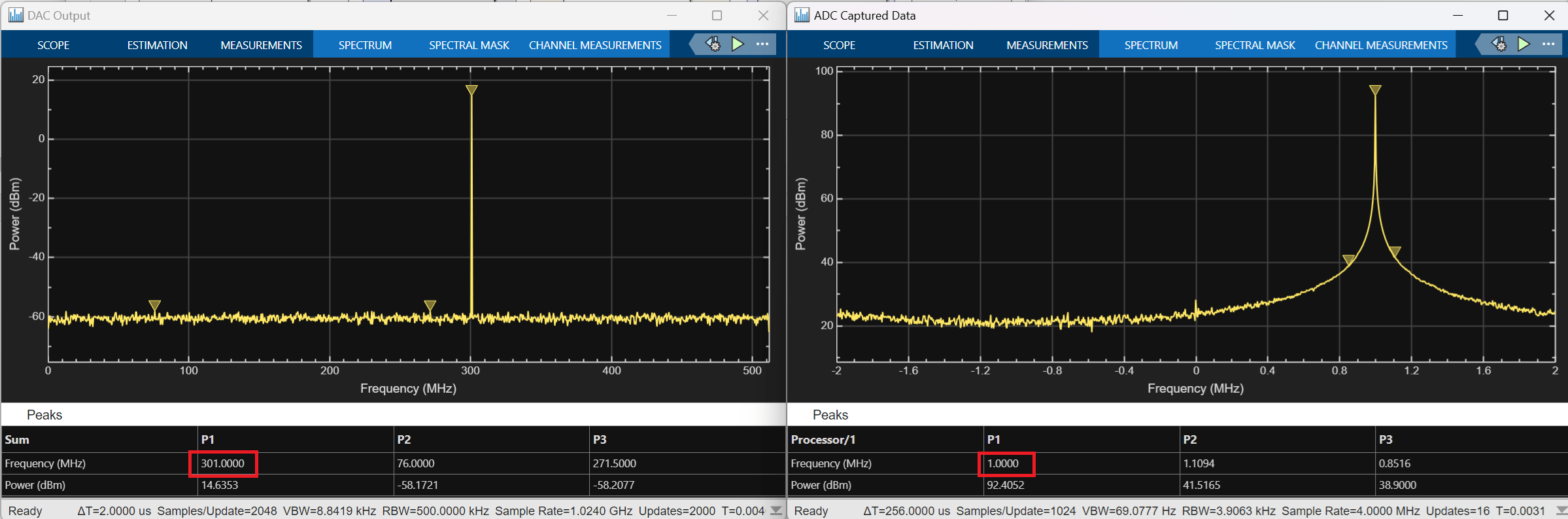Open Spectral Mask tab in DAC Output
The image size is (1568, 519).
469,45
